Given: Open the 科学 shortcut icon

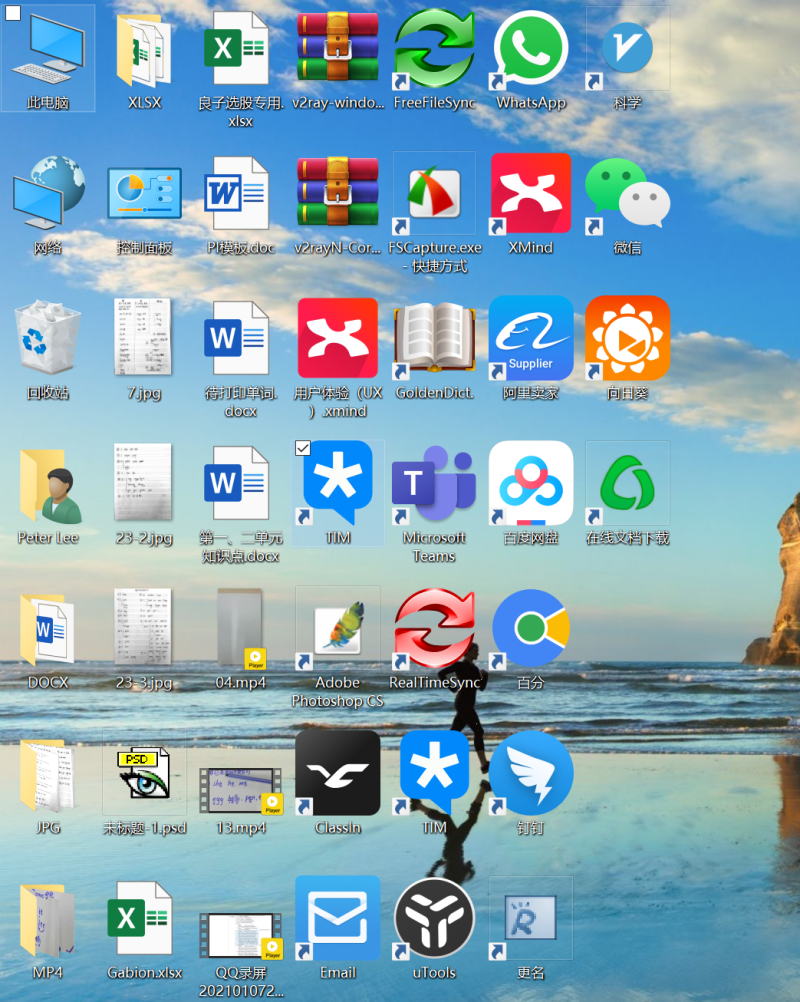Looking at the screenshot, I should click(x=627, y=50).
